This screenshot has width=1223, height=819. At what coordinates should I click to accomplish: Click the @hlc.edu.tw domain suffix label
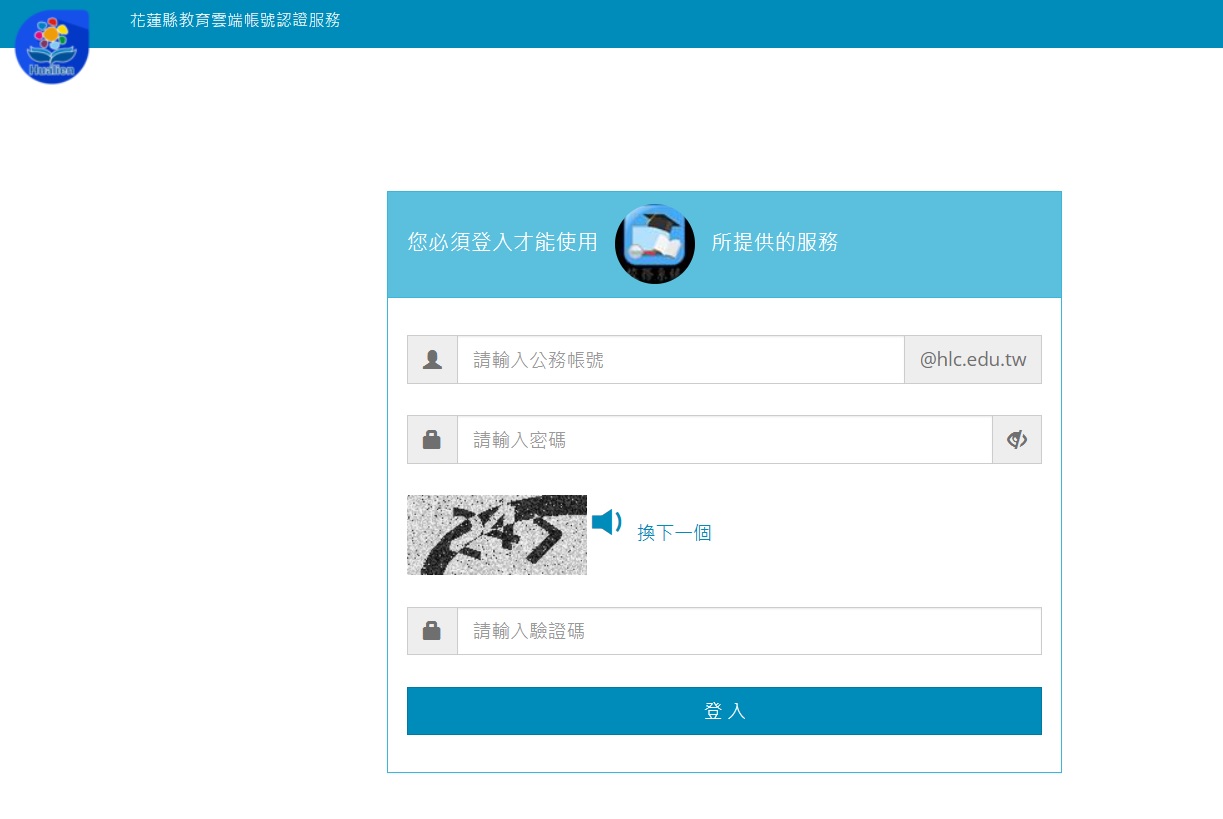click(972, 360)
